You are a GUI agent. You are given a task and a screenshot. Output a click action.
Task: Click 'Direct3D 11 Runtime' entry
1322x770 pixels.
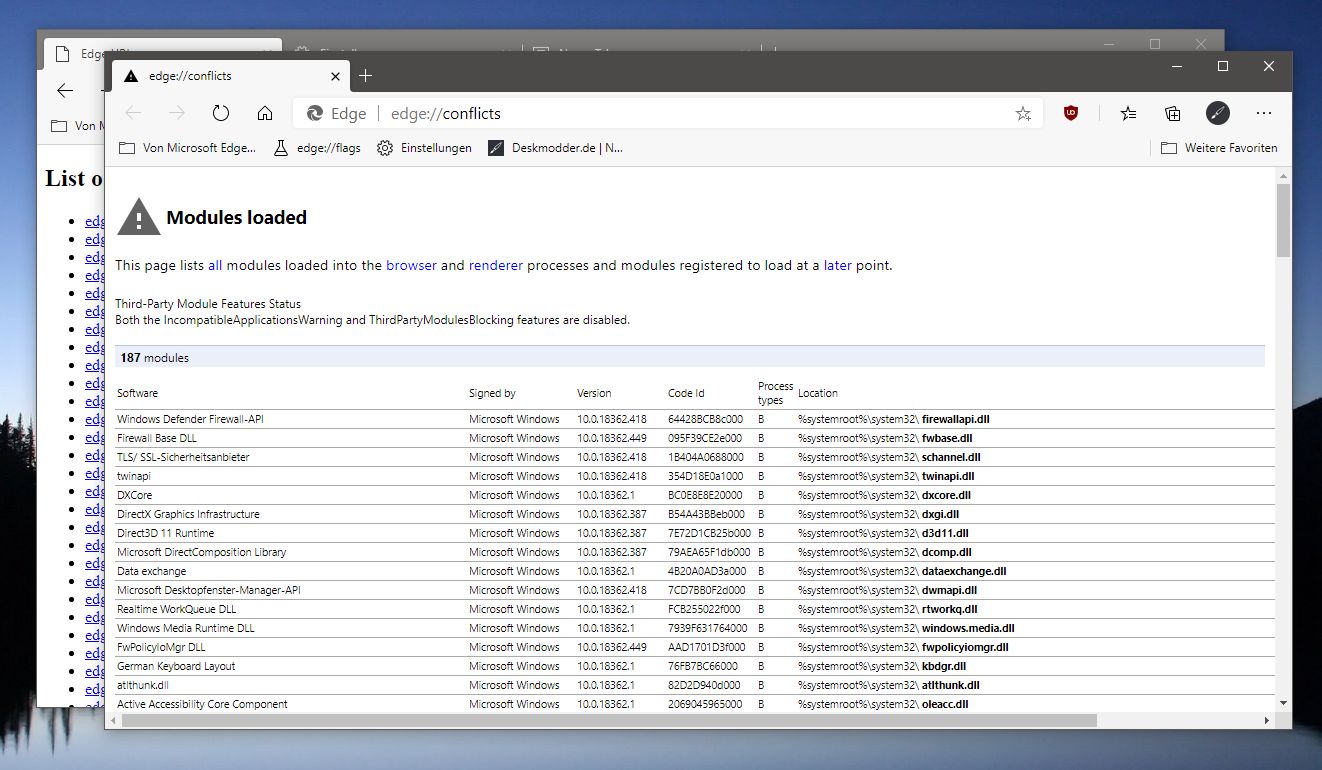pyautogui.click(x=165, y=533)
